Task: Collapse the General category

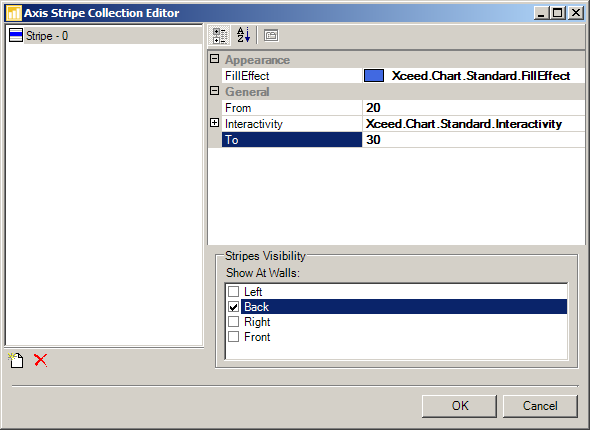Action: [x=214, y=91]
